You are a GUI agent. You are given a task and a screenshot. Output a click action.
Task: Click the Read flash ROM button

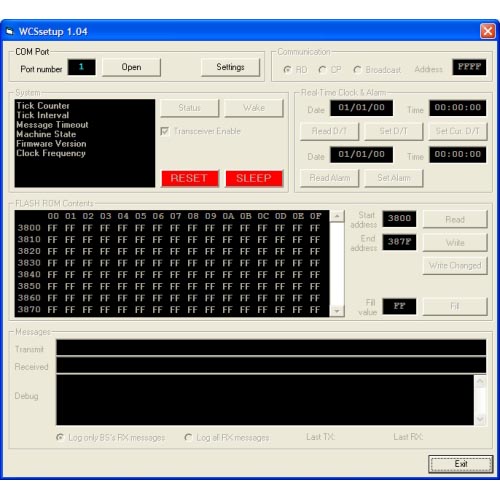point(455,219)
